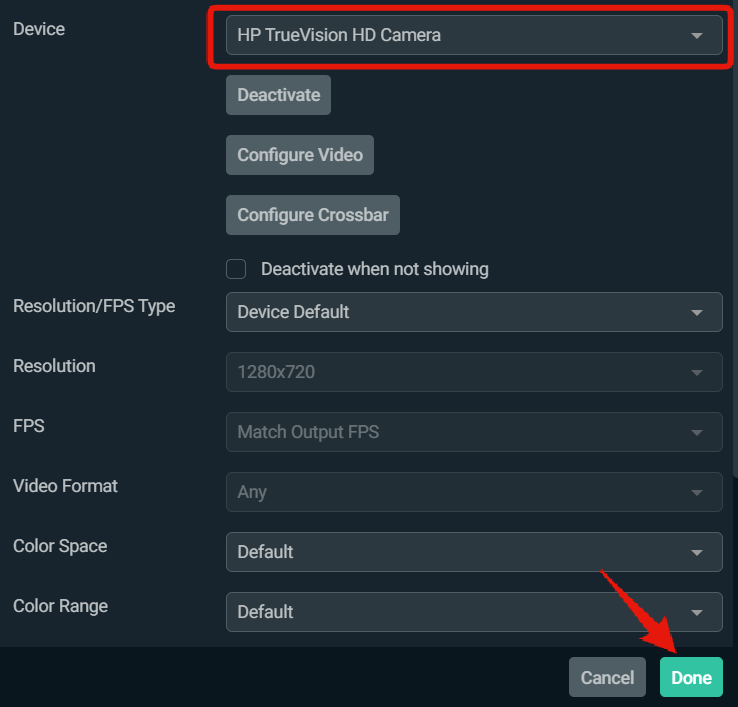Click Done to confirm settings
The image size is (738, 707).
tap(691, 677)
